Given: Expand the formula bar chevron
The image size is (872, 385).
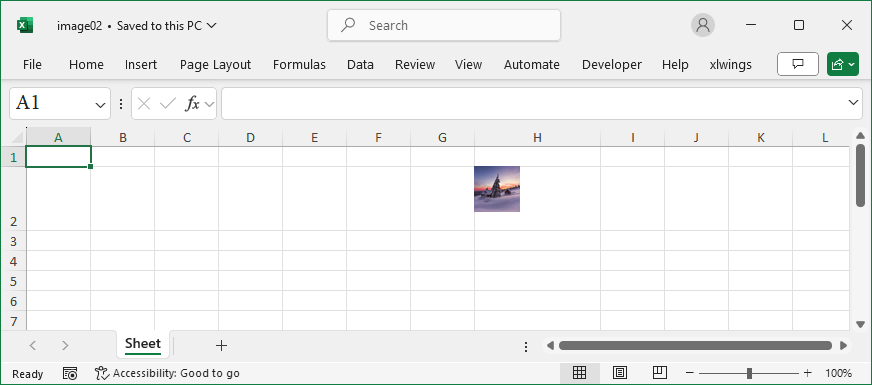Looking at the screenshot, I should click(x=853, y=102).
